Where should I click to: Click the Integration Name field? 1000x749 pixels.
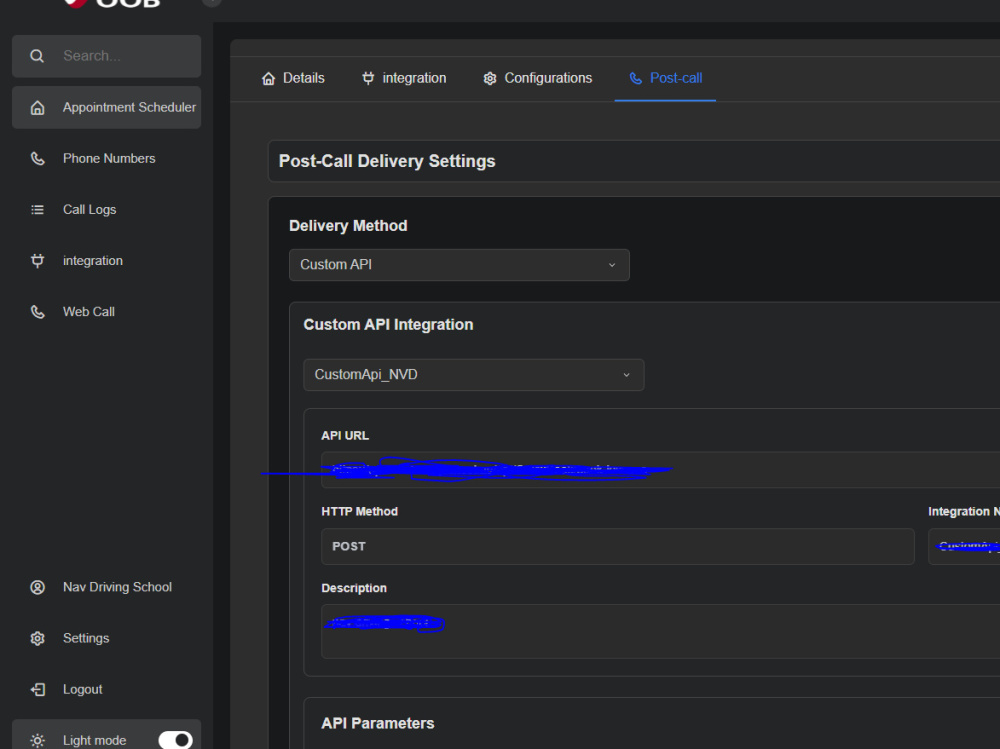tap(964, 546)
